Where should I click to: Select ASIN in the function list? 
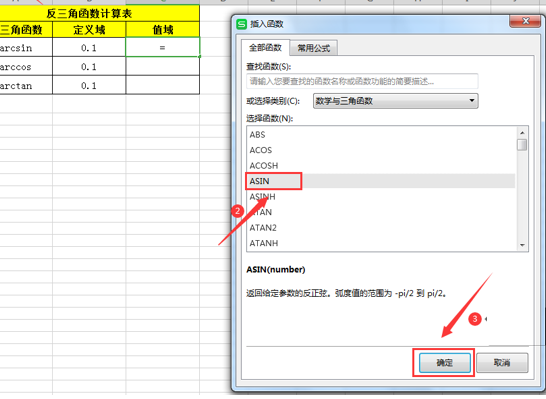click(x=381, y=181)
